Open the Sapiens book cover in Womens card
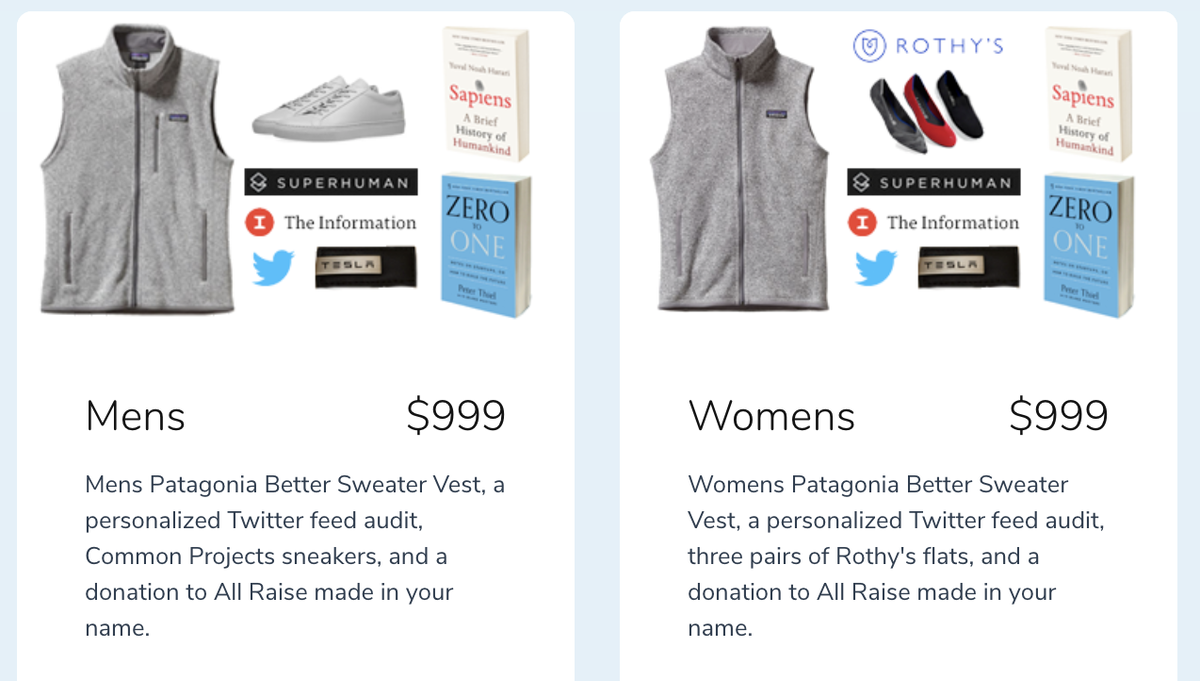 click(x=1088, y=93)
